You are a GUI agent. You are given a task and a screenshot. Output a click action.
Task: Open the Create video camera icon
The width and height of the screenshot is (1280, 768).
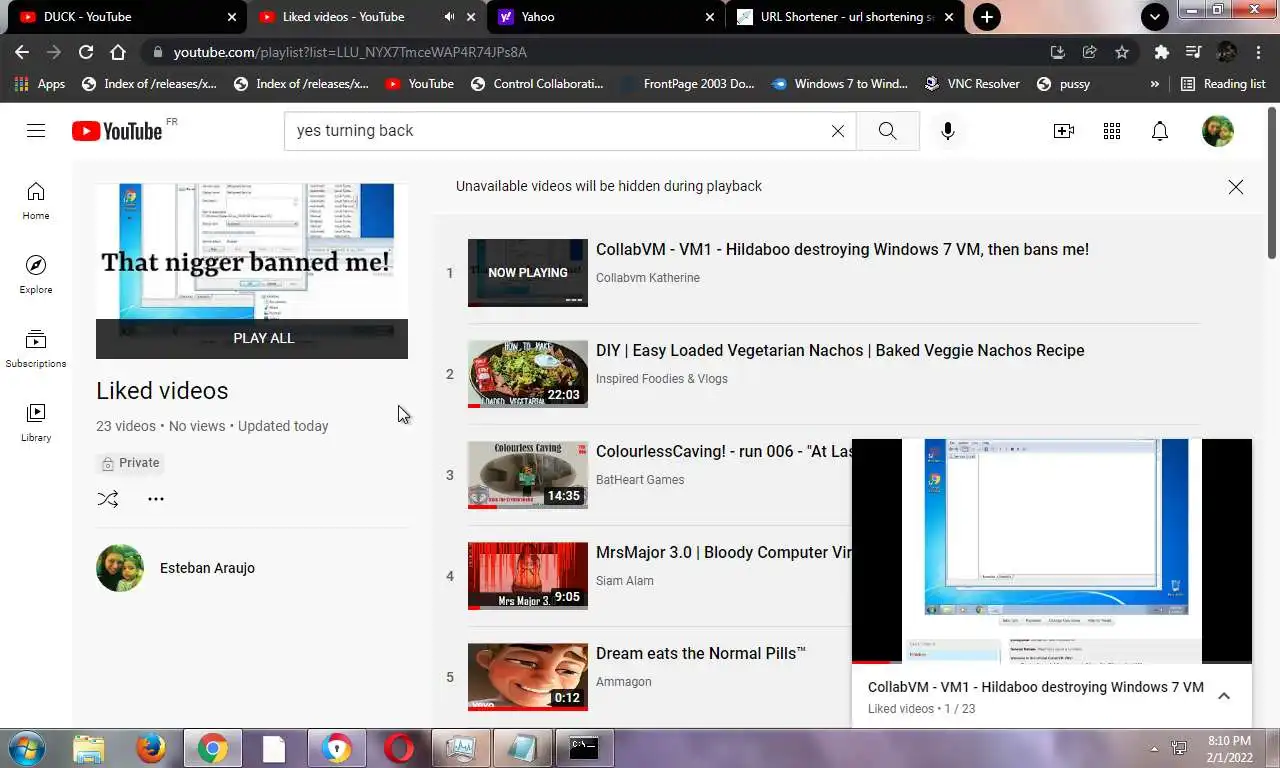1064,131
